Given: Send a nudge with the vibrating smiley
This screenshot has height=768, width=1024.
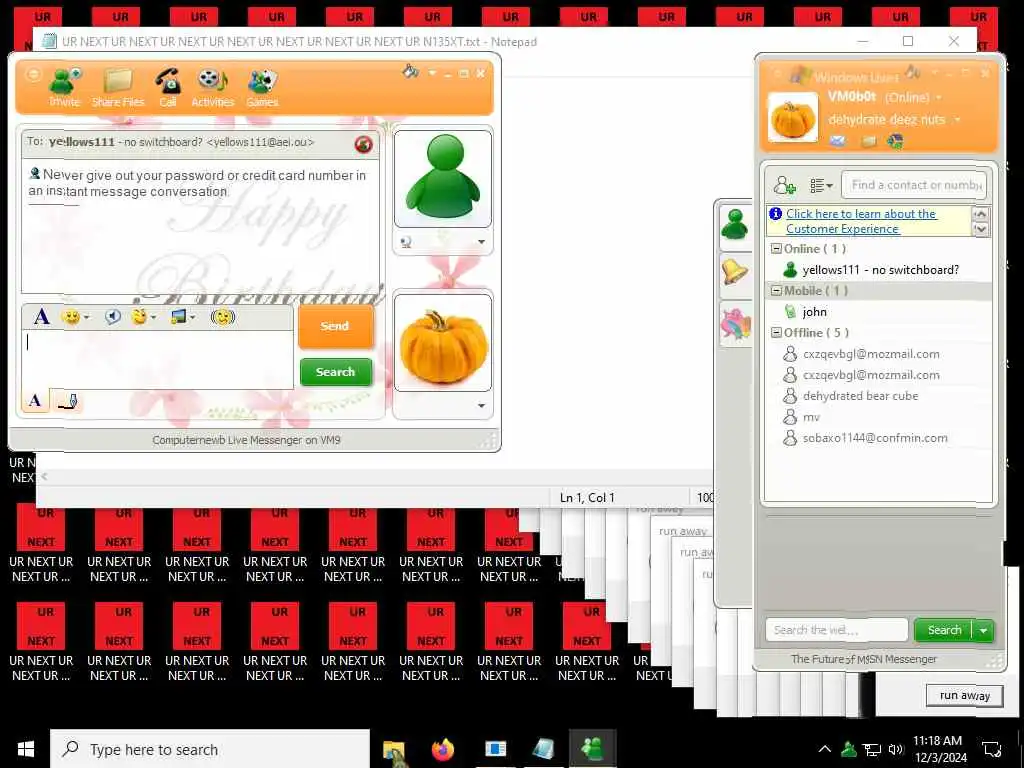Looking at the screenshot, I should click(223, 317).
